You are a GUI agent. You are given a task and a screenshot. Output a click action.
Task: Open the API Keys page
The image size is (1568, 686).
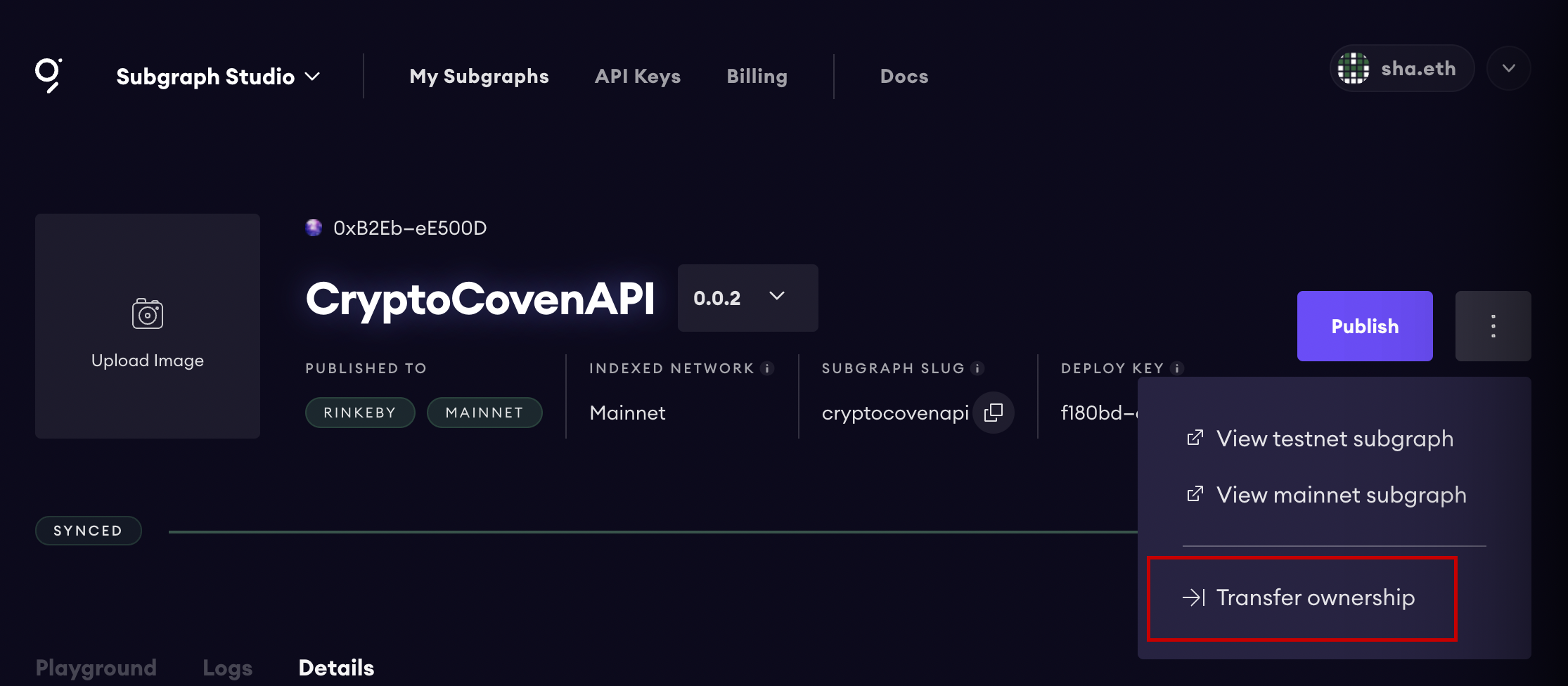pyautogui.click(x=637, y=76)
